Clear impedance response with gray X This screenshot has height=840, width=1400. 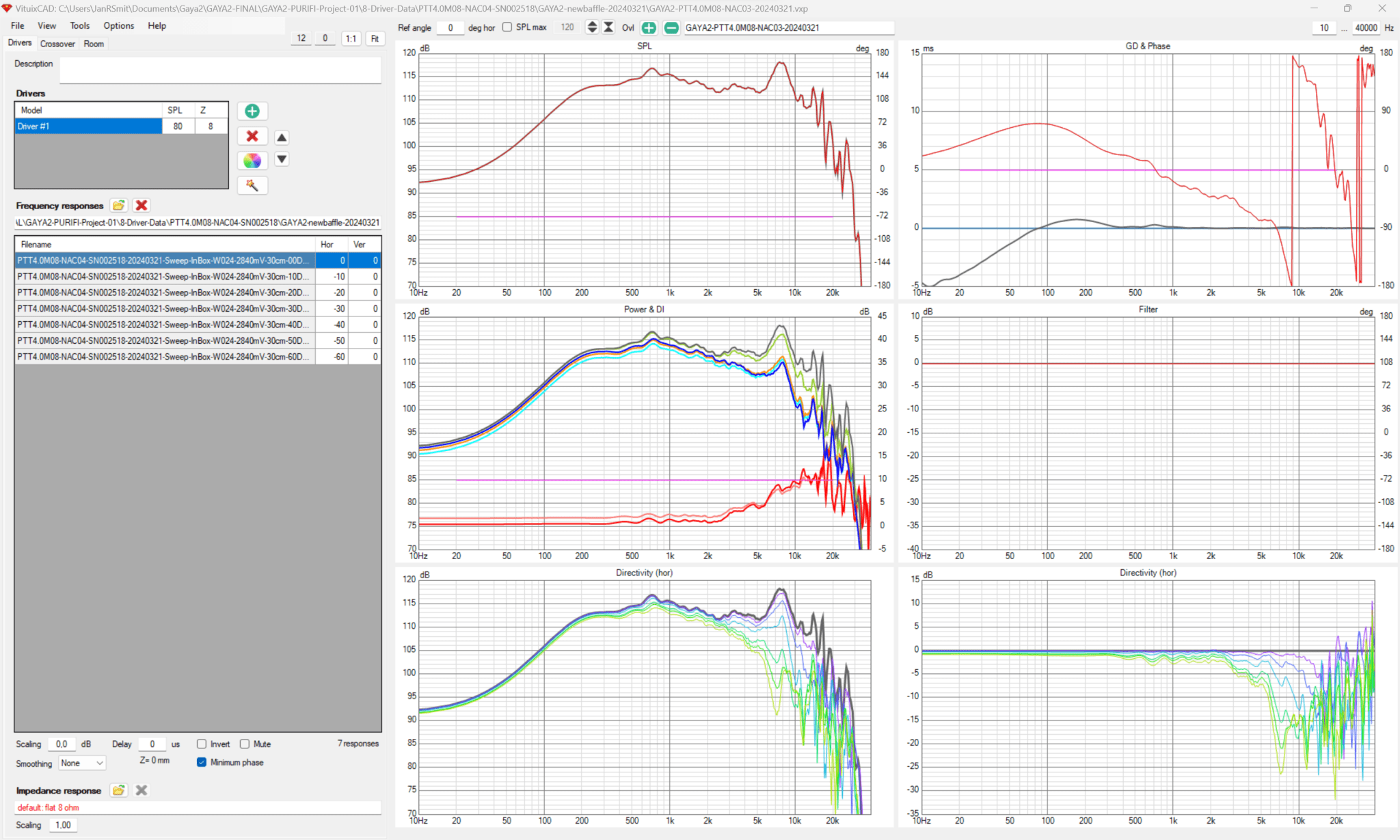click(x=142, y=790)
